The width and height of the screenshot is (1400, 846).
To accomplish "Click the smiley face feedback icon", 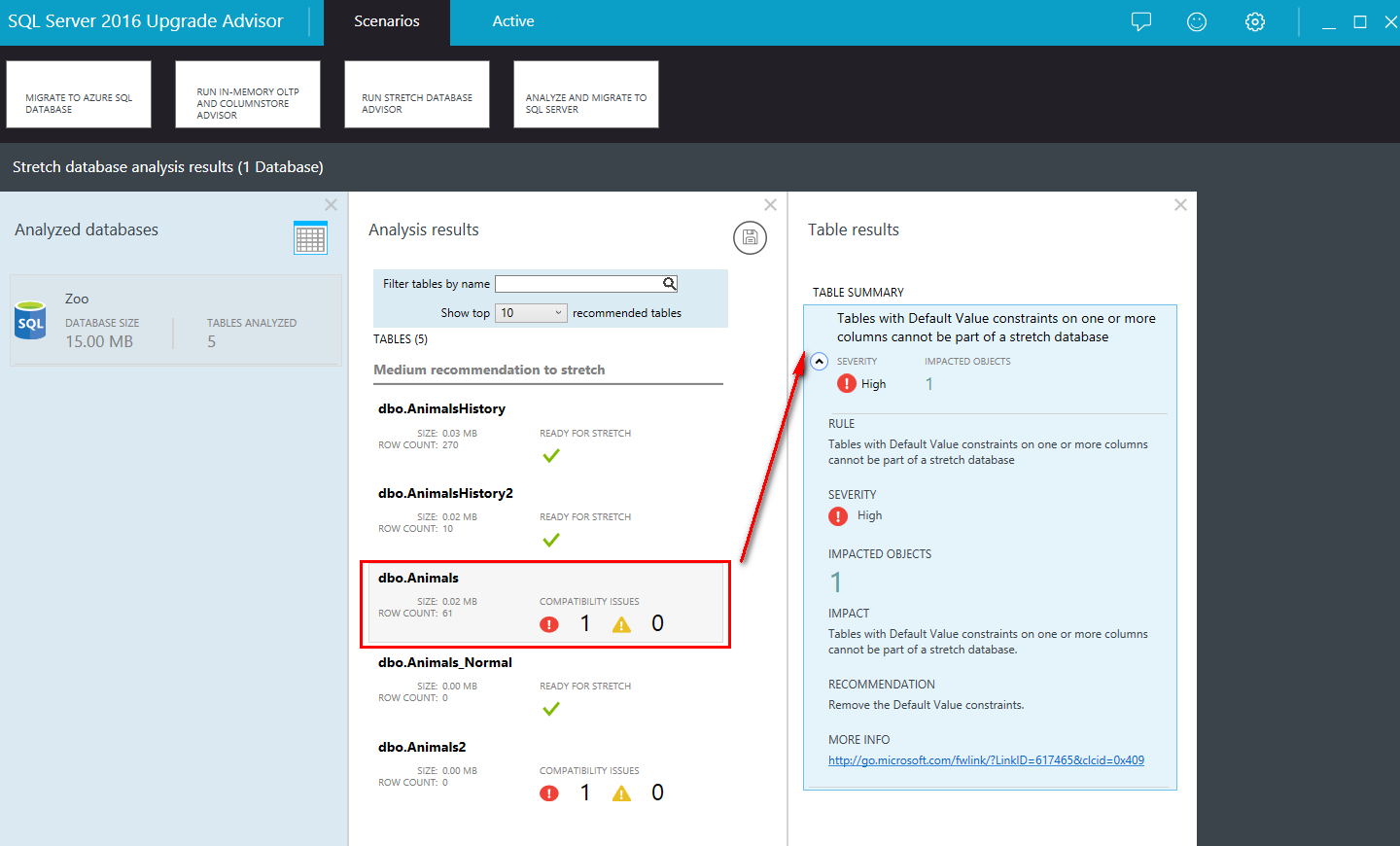I will point(1197,21).
